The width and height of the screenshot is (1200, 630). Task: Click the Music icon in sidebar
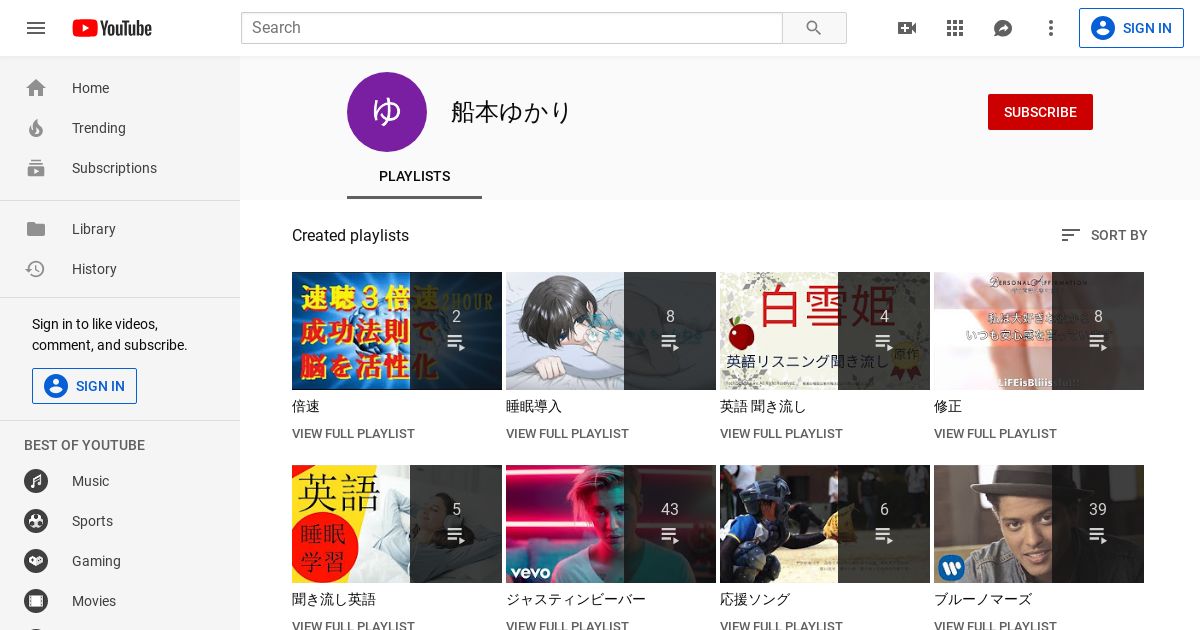[36, 481]
